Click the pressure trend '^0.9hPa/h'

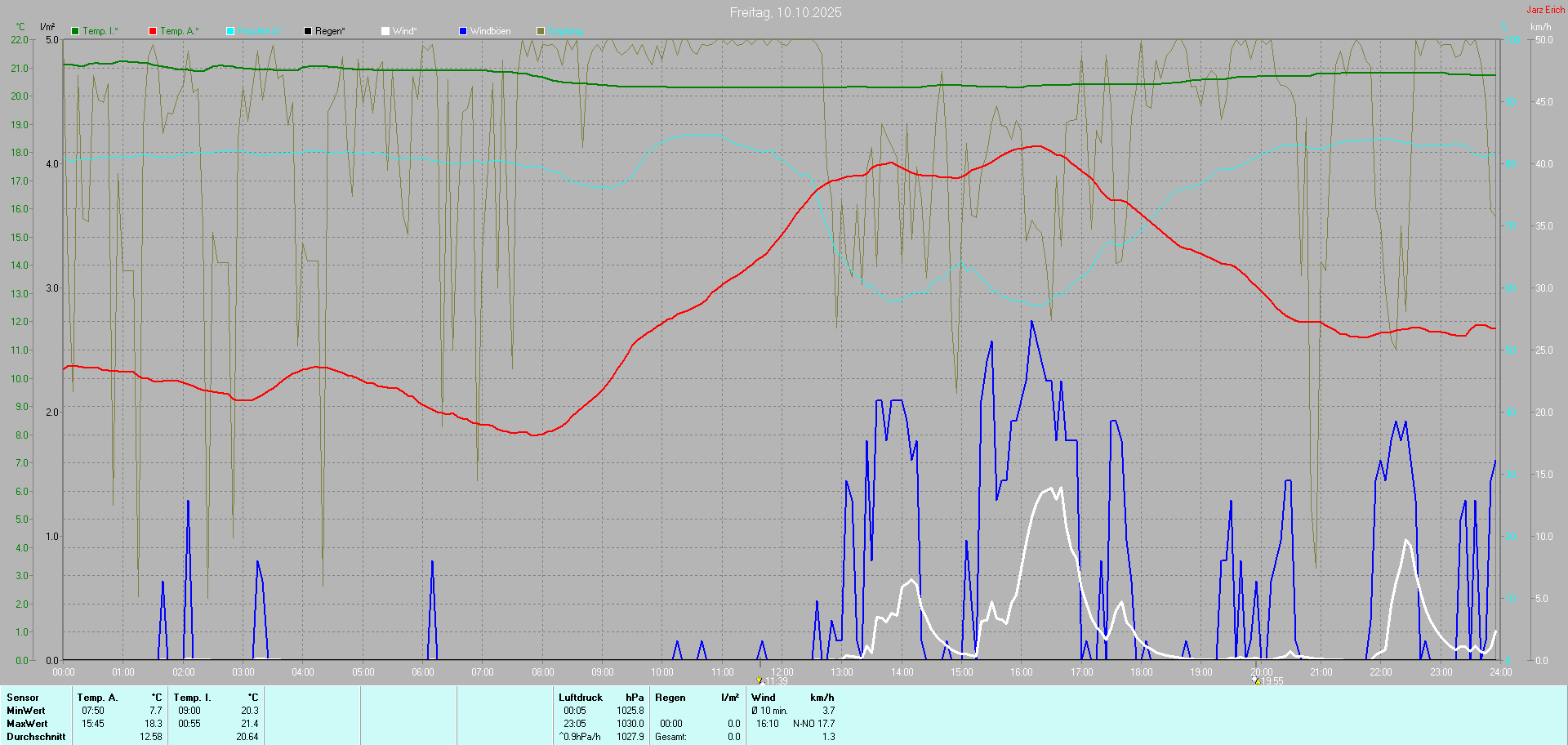(580, 737)
